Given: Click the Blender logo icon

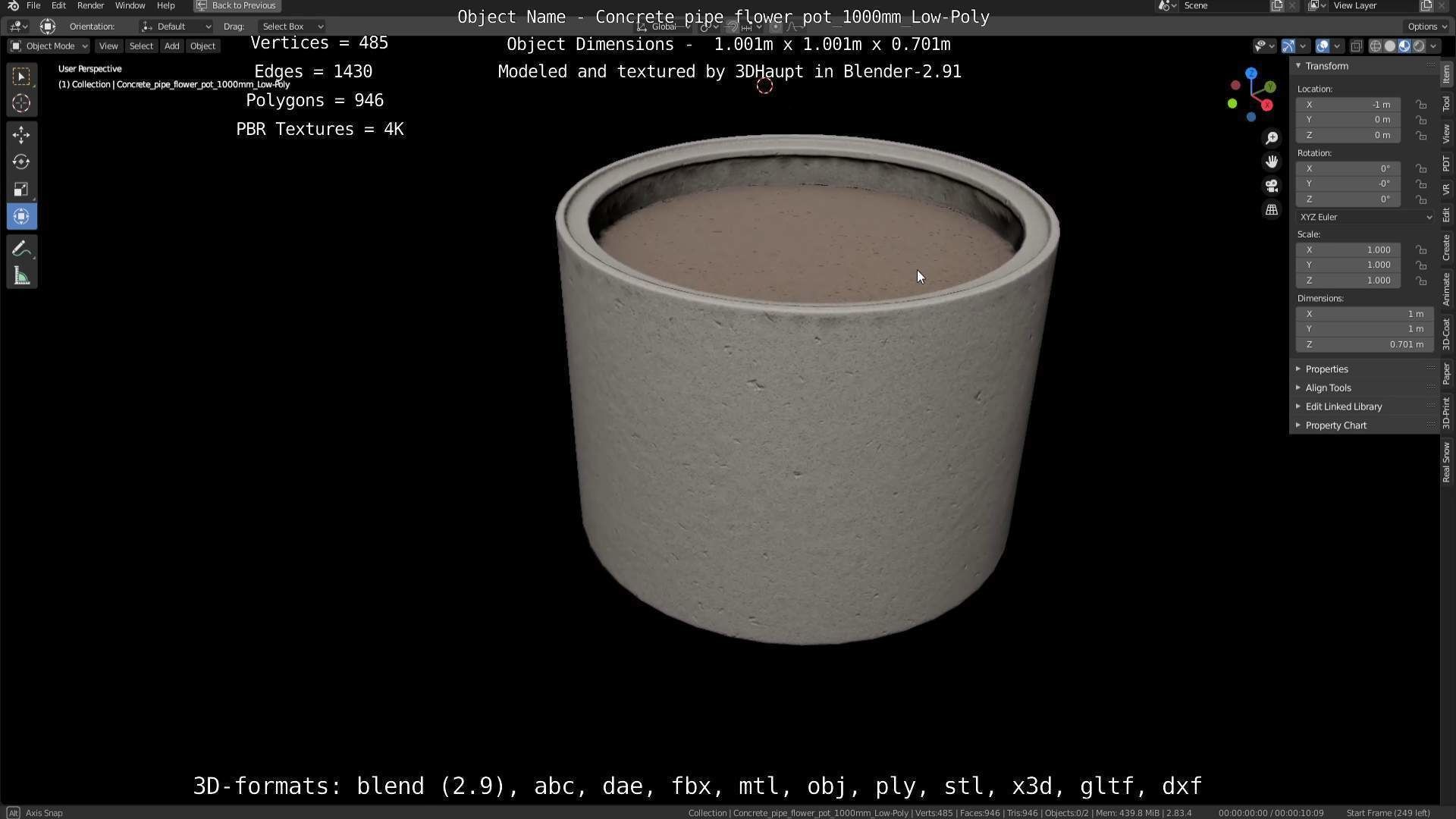Looking at the screenshot, I should click(x=13, y=5).
